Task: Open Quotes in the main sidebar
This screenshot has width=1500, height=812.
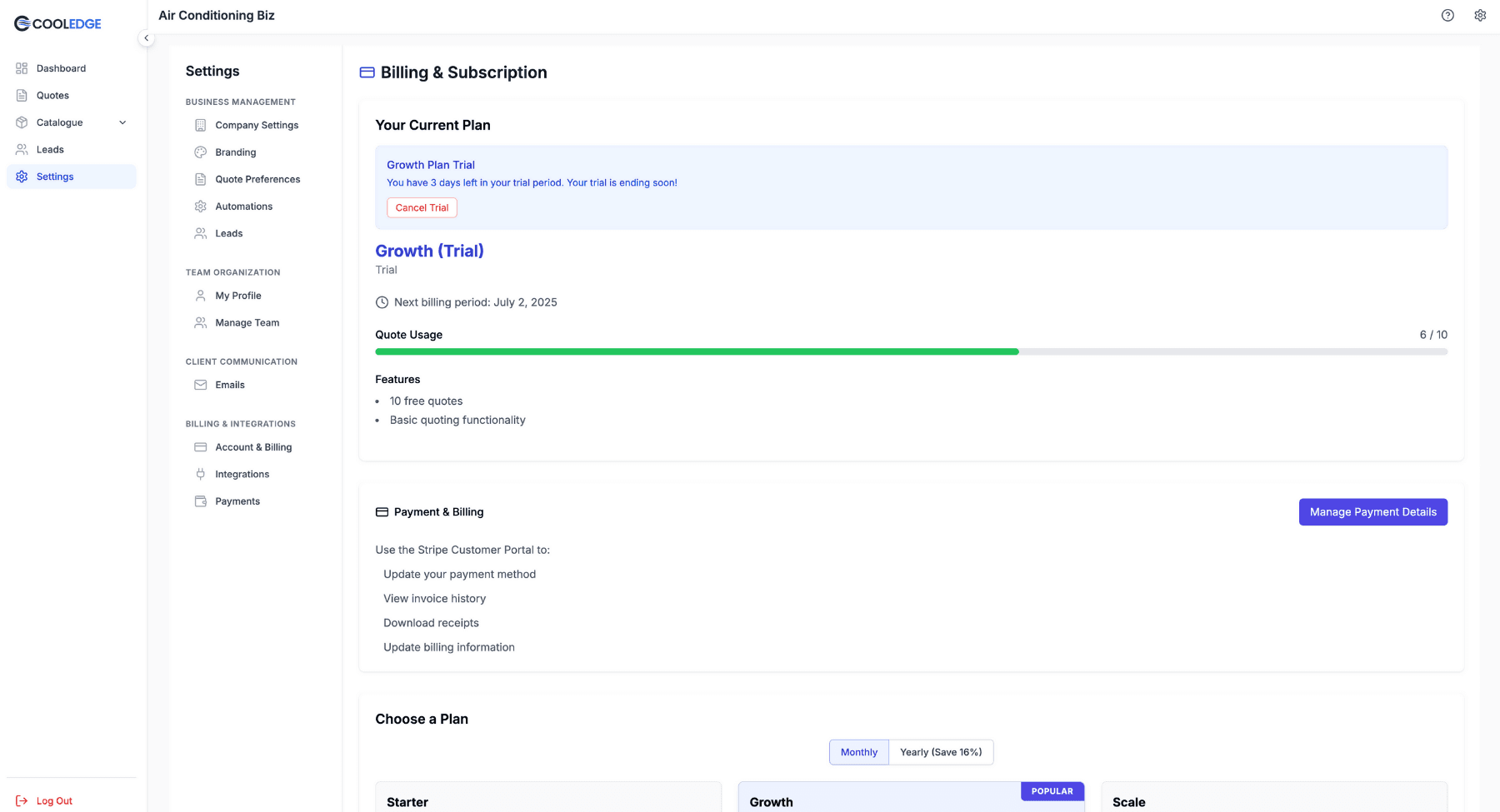Action: click(52, 96)
